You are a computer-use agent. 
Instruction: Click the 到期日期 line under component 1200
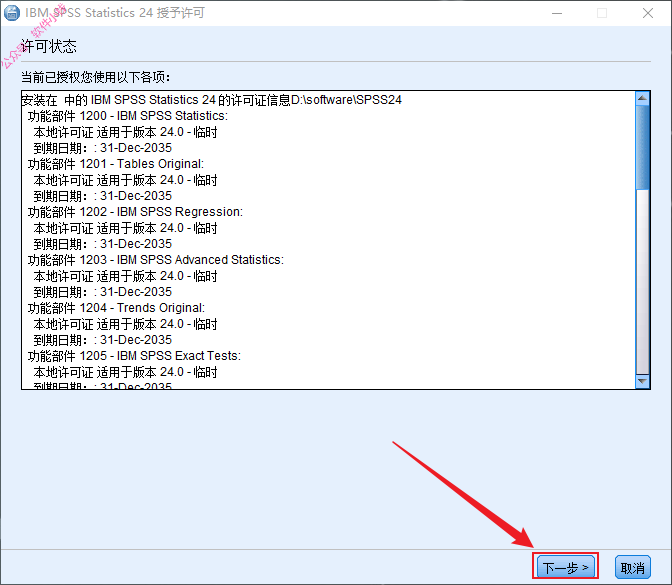102,148
